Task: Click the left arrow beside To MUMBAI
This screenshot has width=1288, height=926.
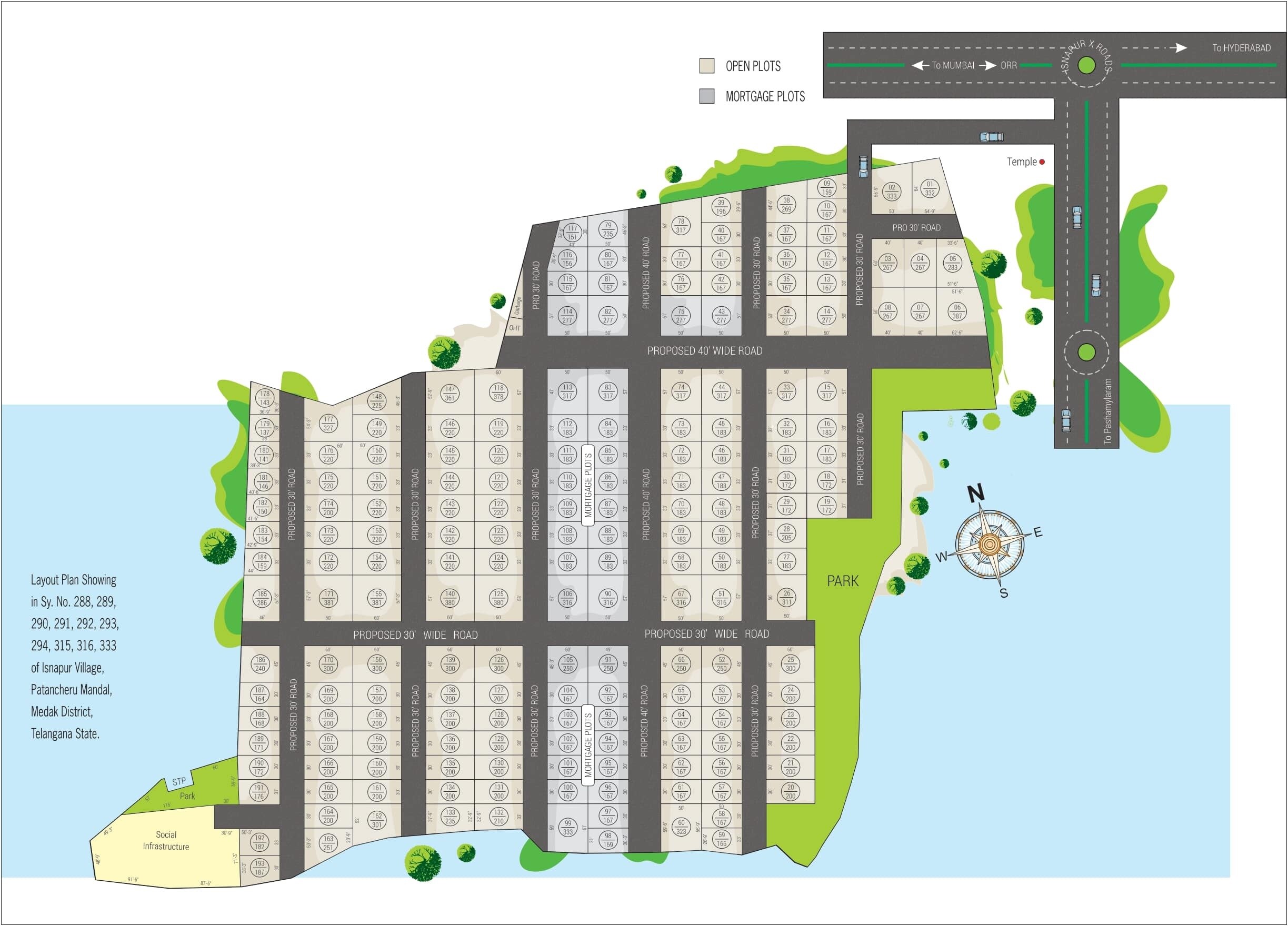Action: coord(920,65)
